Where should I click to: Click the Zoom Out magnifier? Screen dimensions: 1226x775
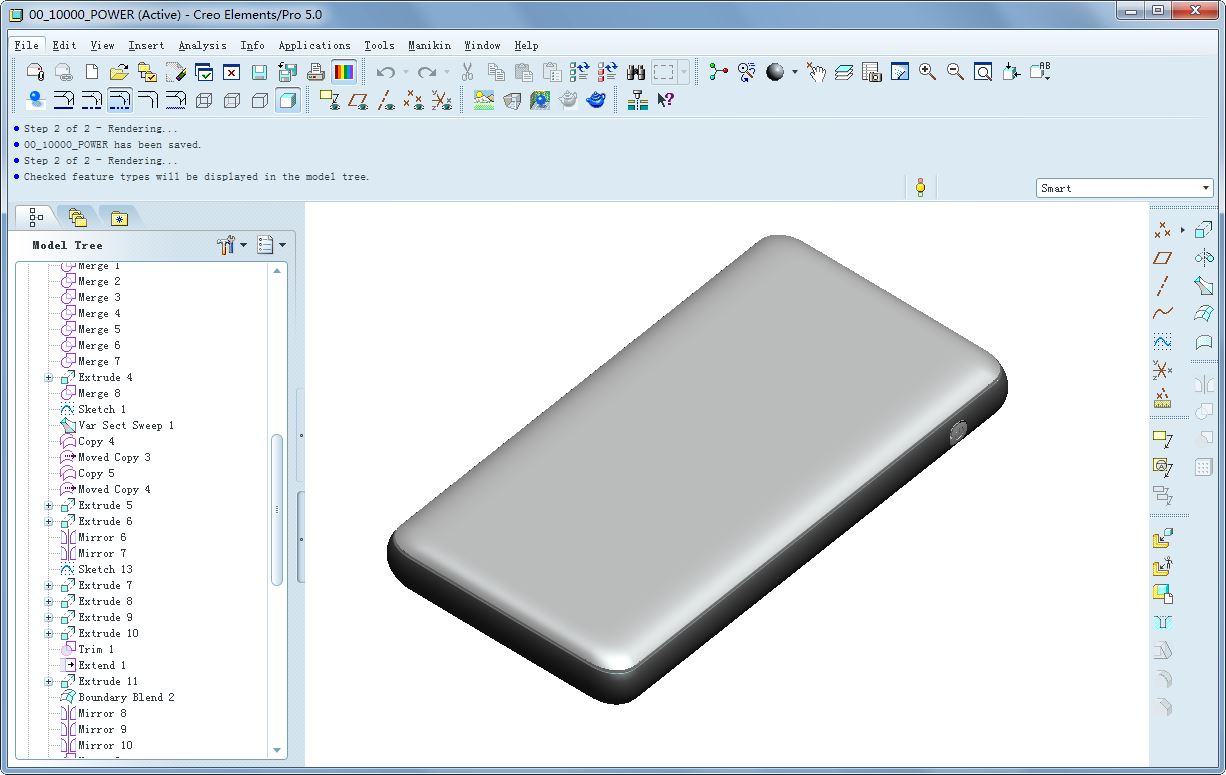coord(955,72)
